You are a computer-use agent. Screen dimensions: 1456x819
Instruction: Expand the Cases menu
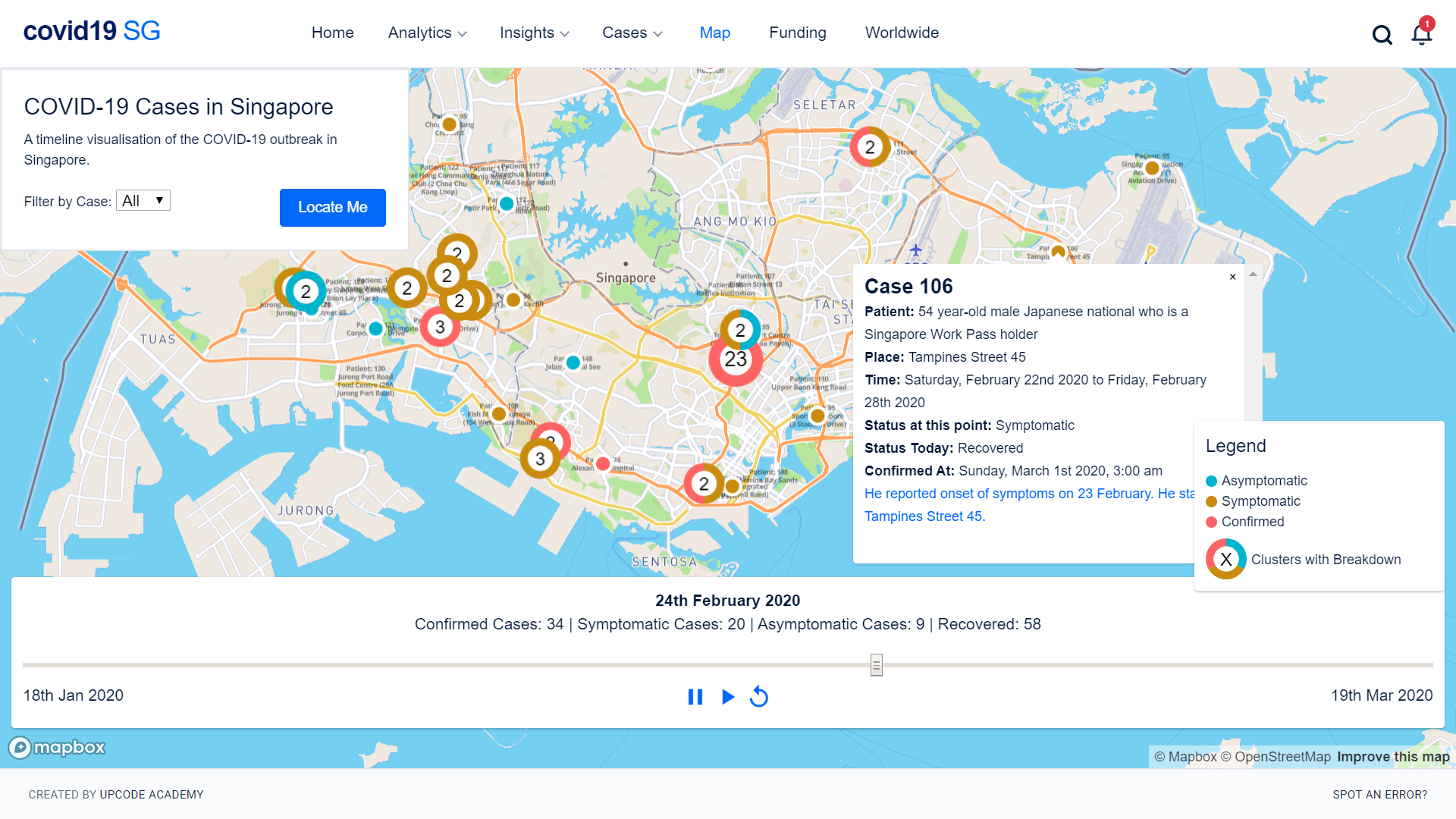tap(632, 33)
